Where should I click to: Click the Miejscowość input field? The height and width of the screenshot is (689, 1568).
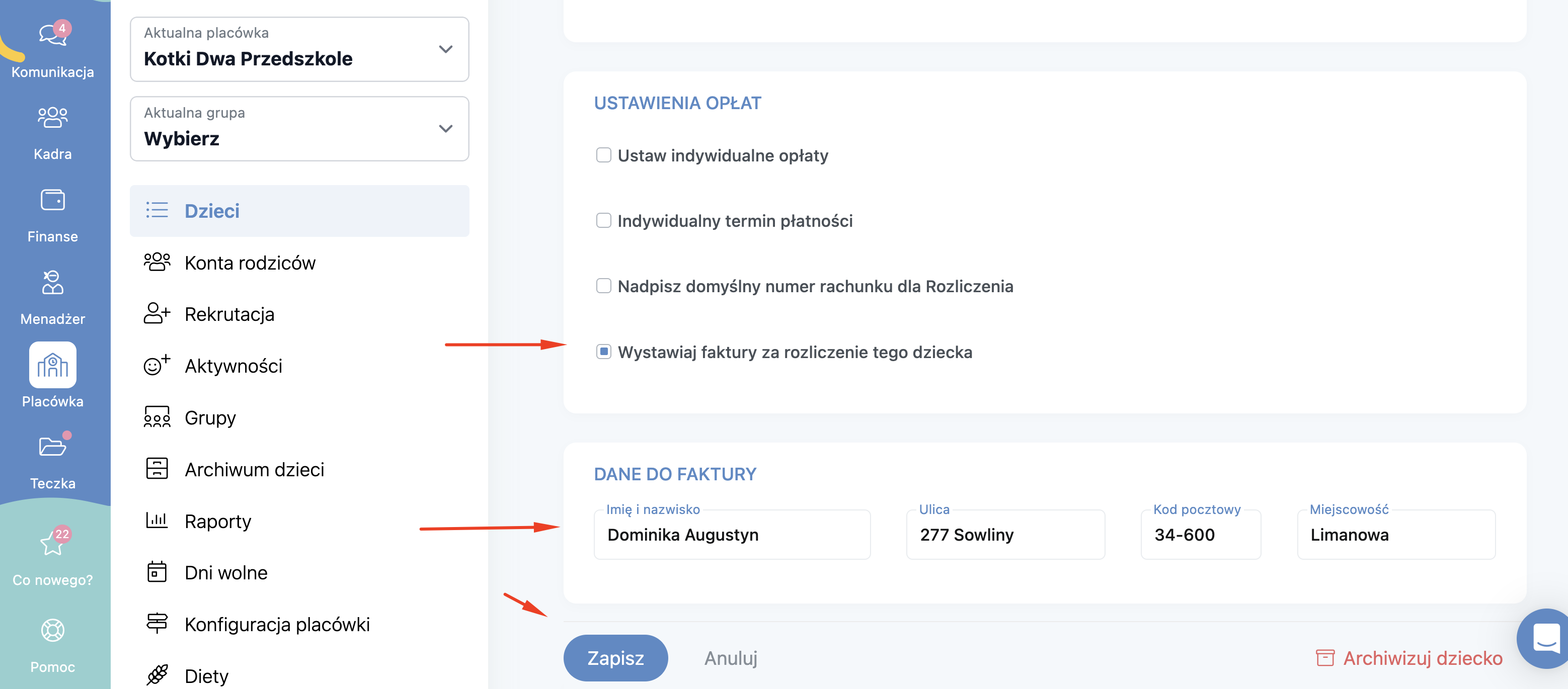pos(1396,535)
